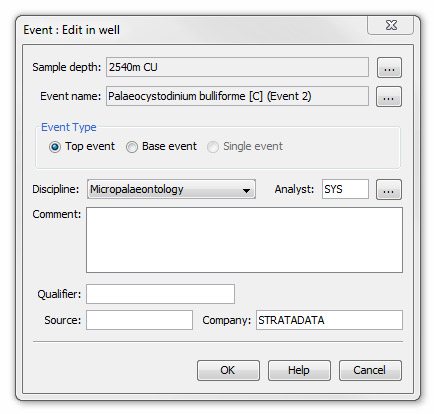Confirm changes with the OK button
Screen dimensions: 434x414
[228, 370]
